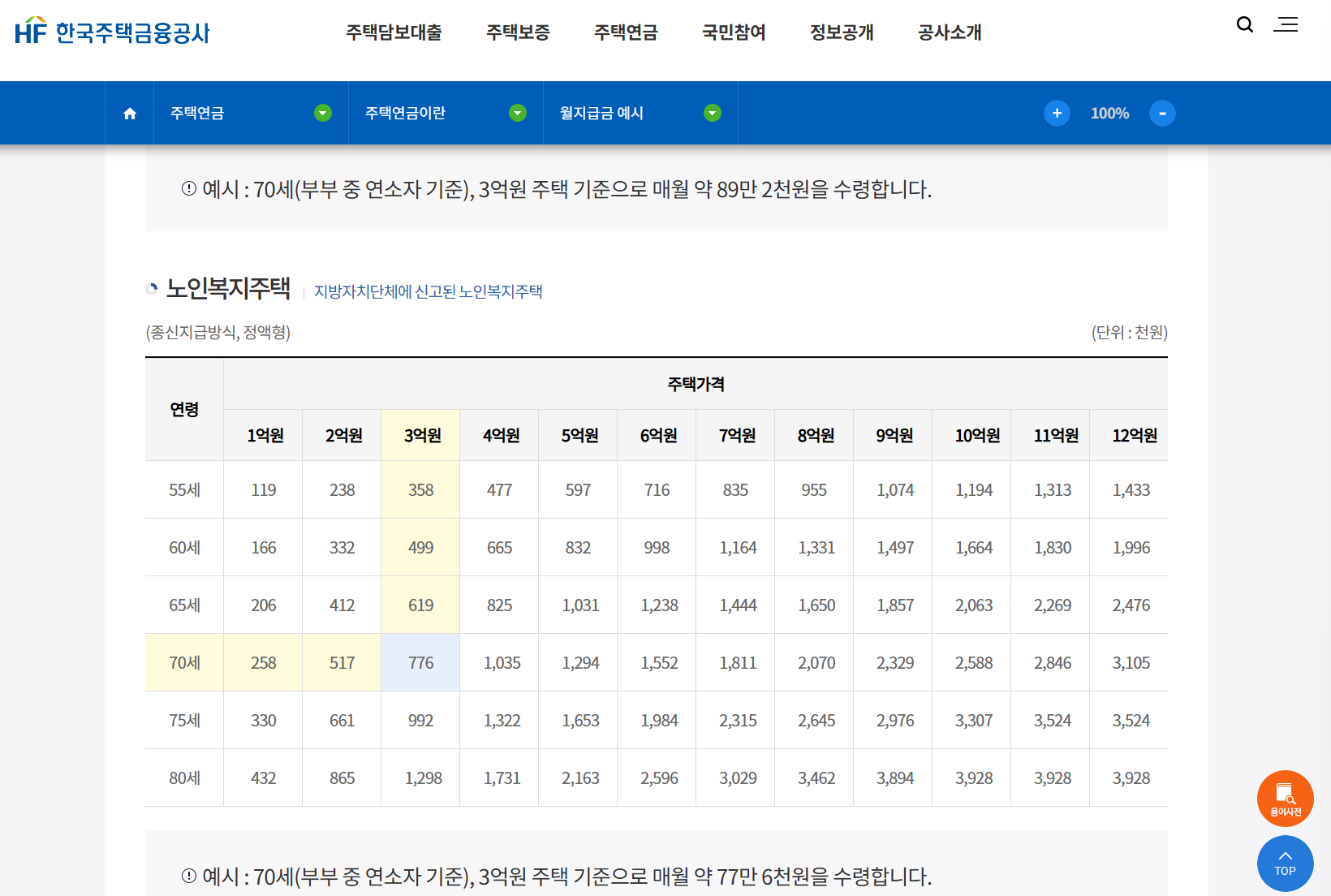Open the 정보공개 menu
Screen dimensions: 1331x896
coord(842,32)
